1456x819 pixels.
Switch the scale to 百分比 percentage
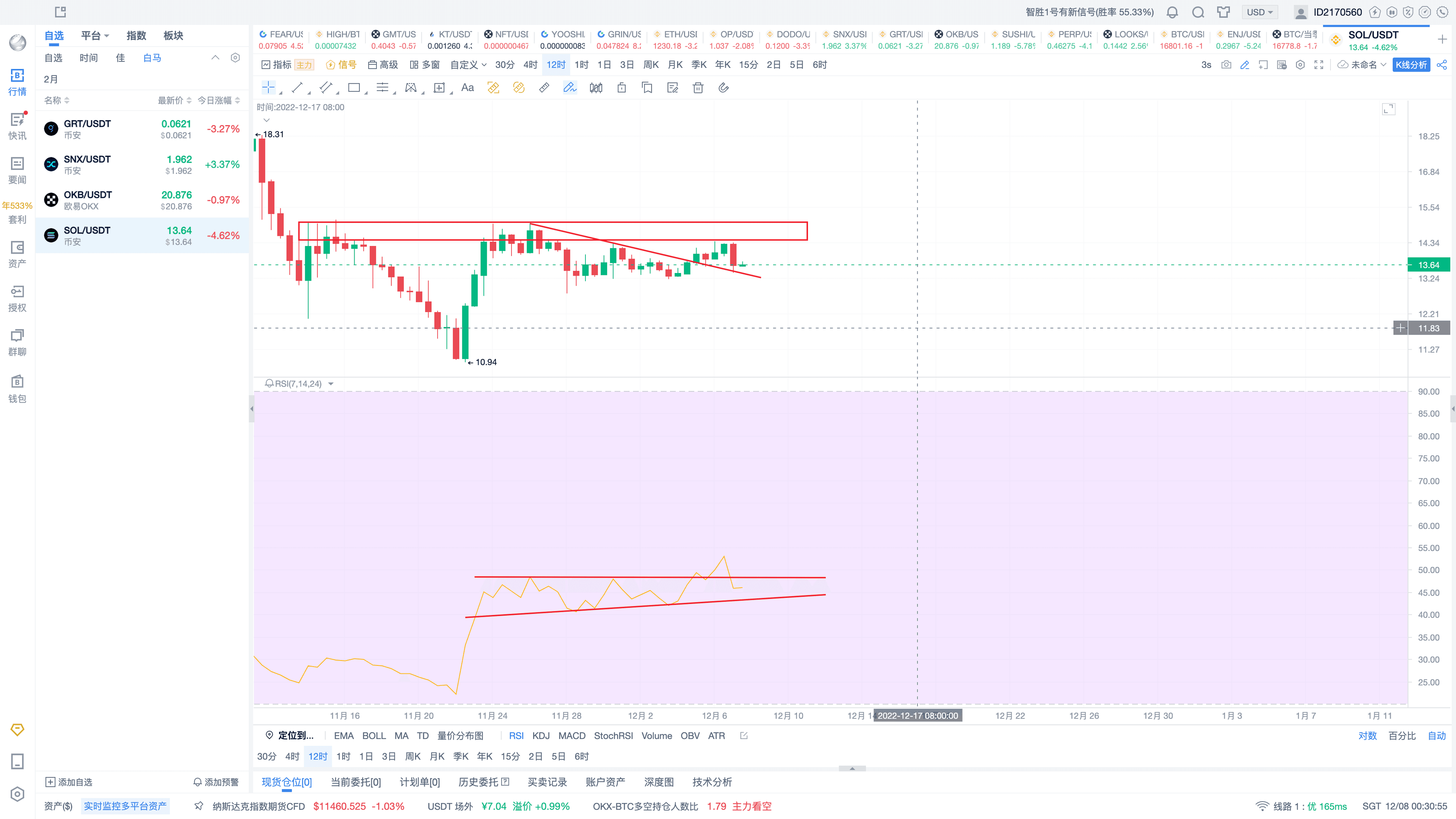[1402, 735]
